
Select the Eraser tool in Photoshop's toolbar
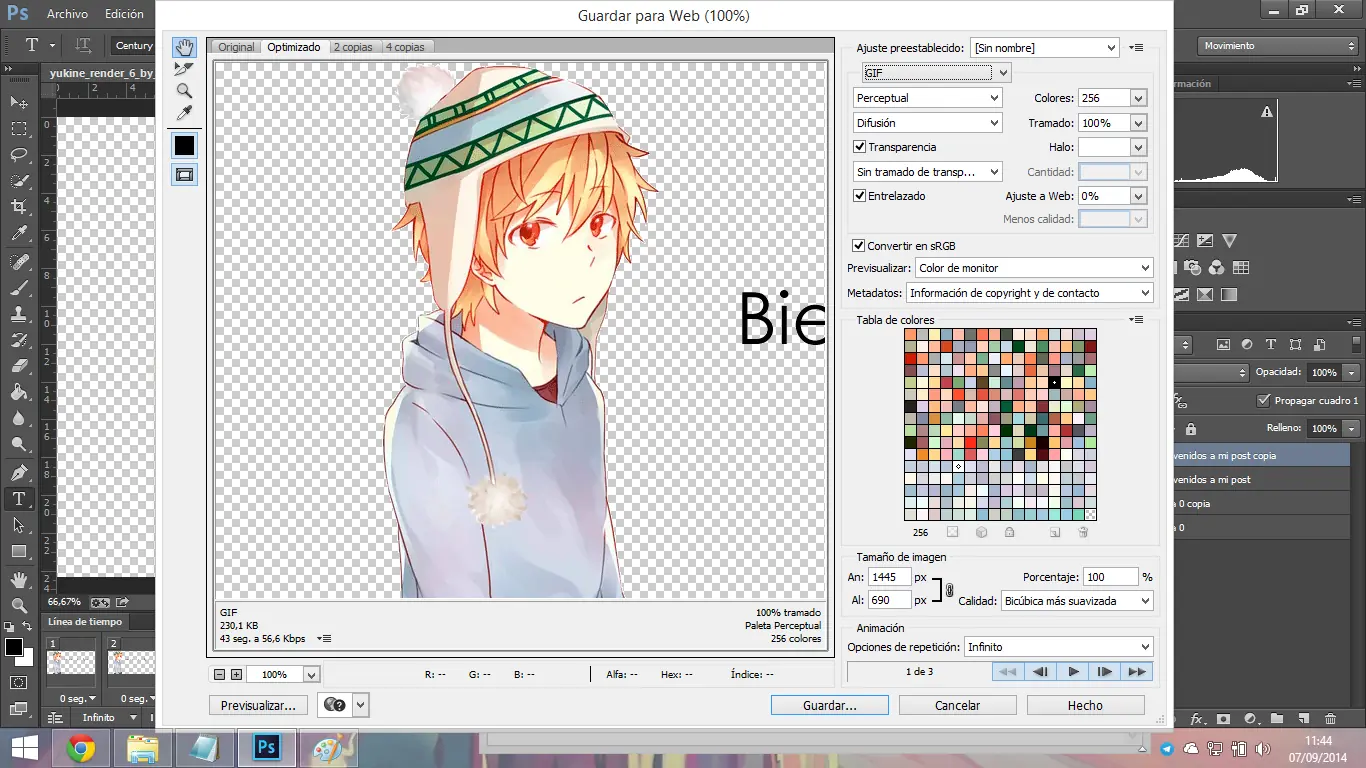coord(19,366)
